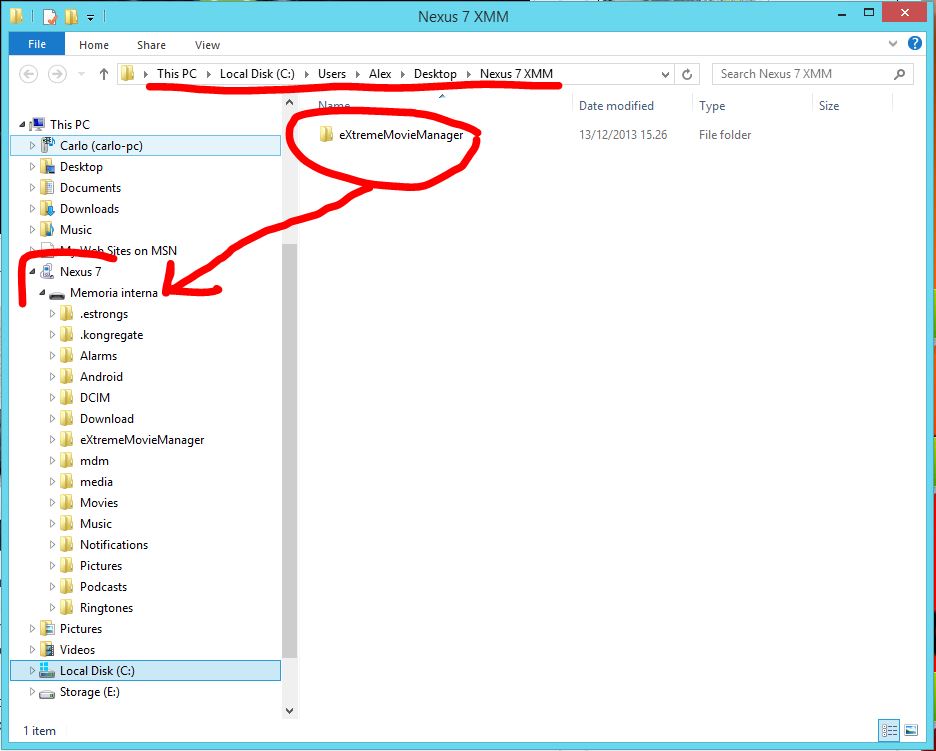This screenshot has height=751, width=936.
Task: Select the Storage (E:) drive icon
Action: [x=47, y=692]
